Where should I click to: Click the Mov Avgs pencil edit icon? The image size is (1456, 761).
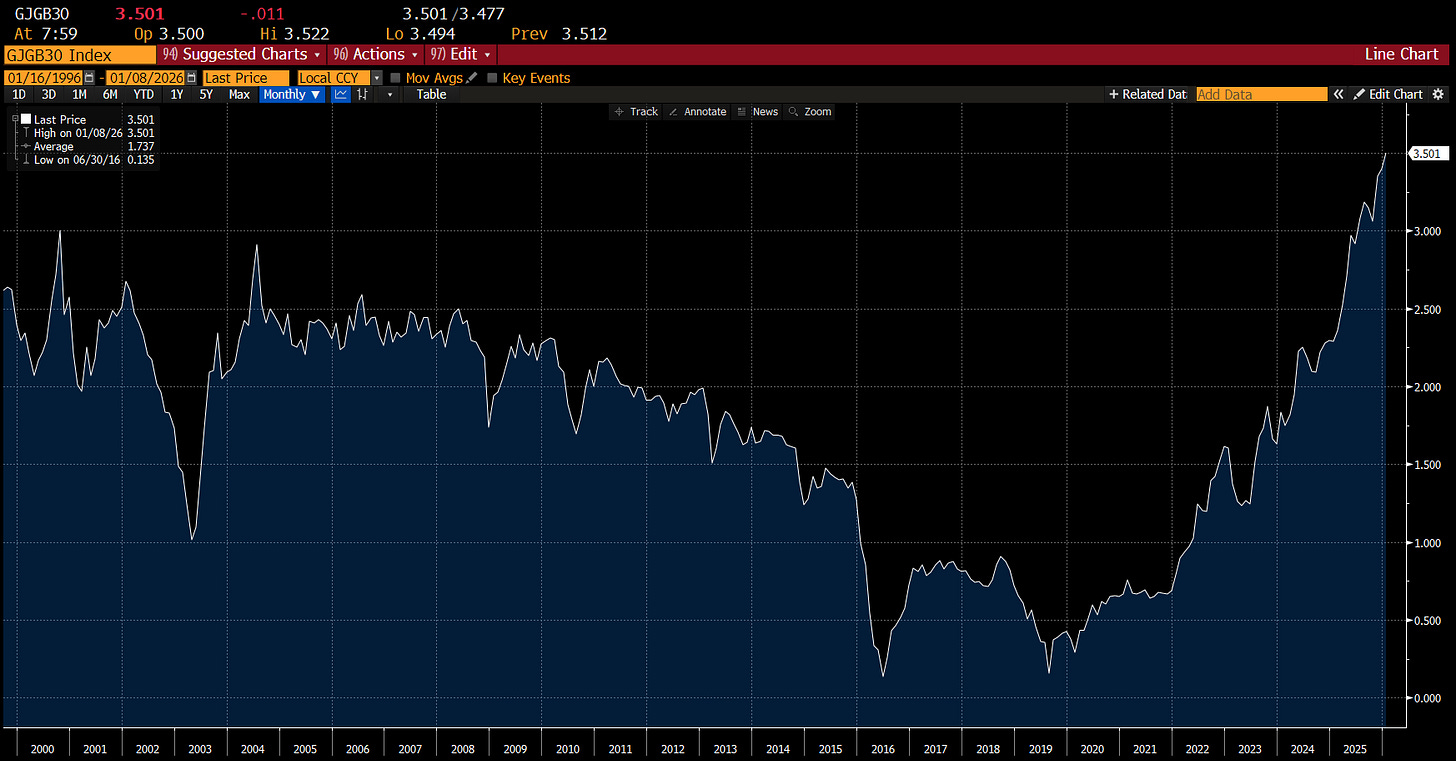pos(472,78)
